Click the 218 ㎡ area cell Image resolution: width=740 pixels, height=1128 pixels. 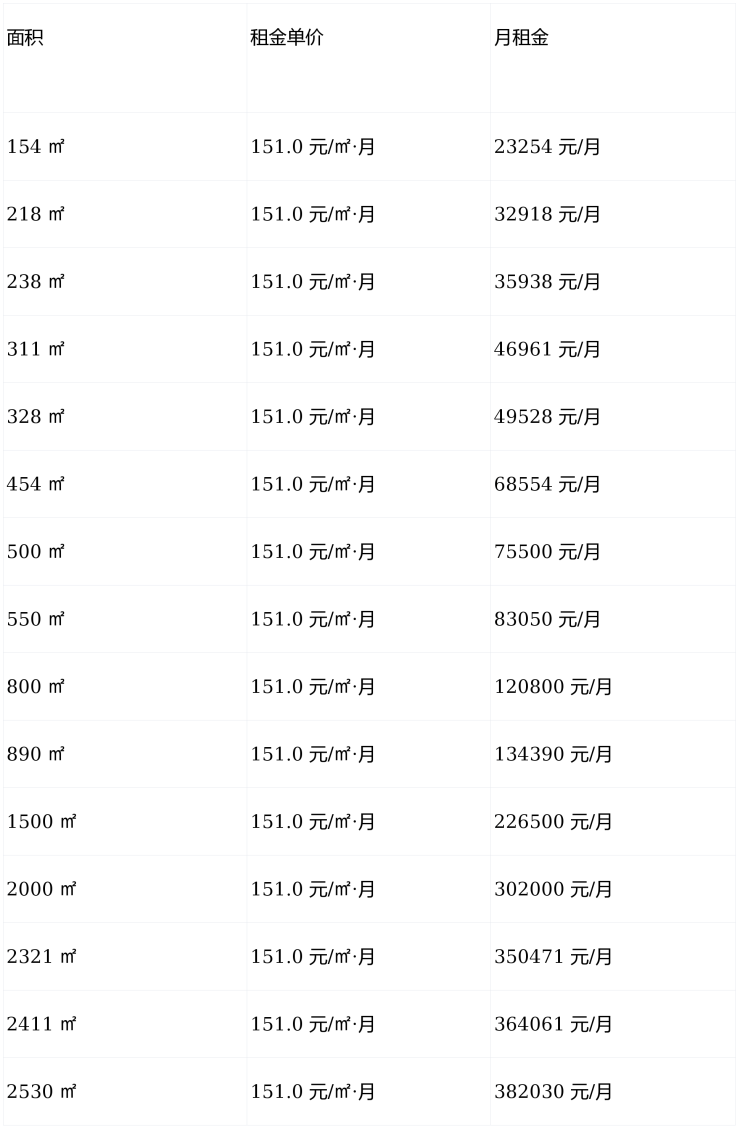click(36, 214)
